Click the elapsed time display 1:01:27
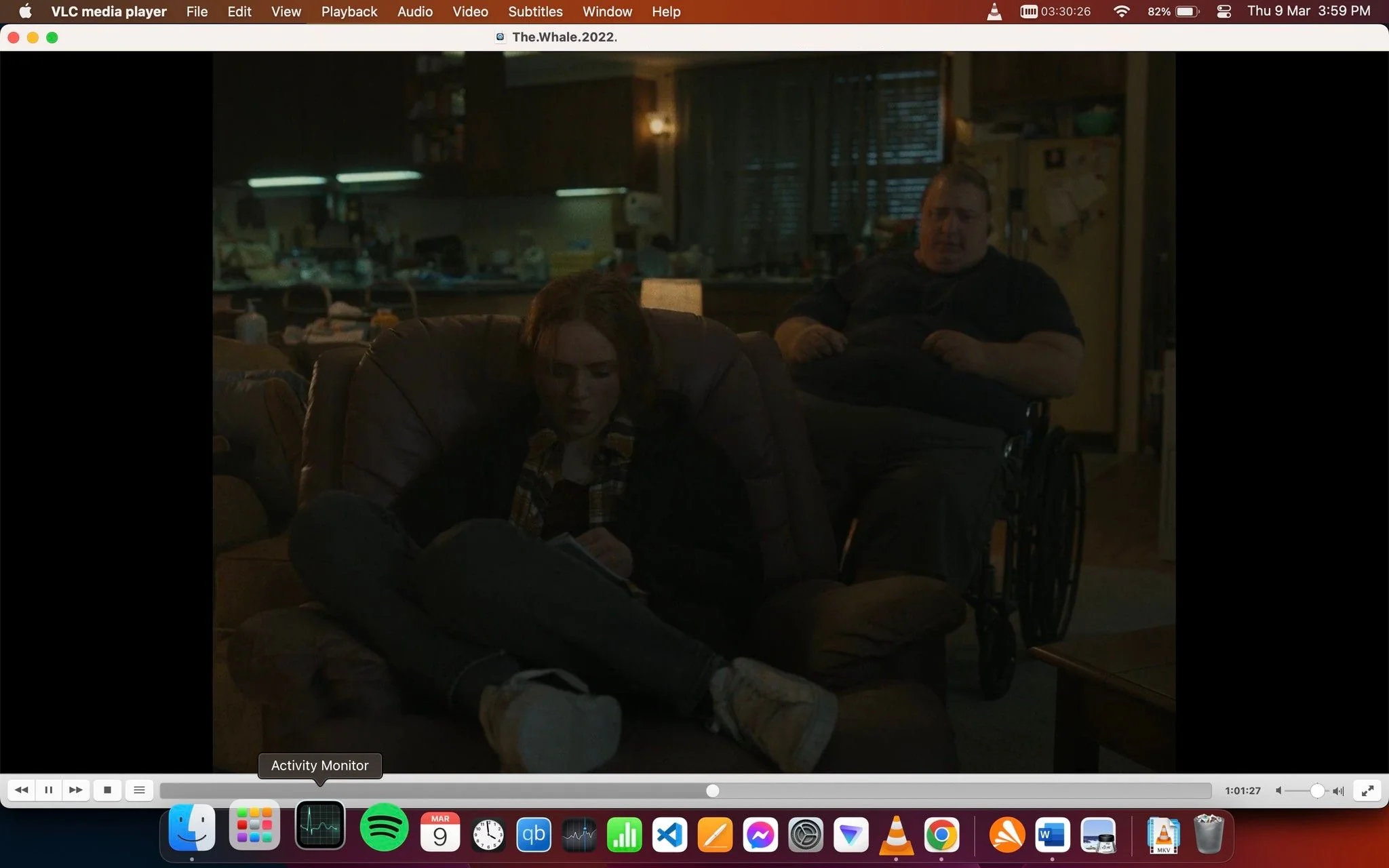Viewport: 1389px width, 868px height. [1243, 791]
